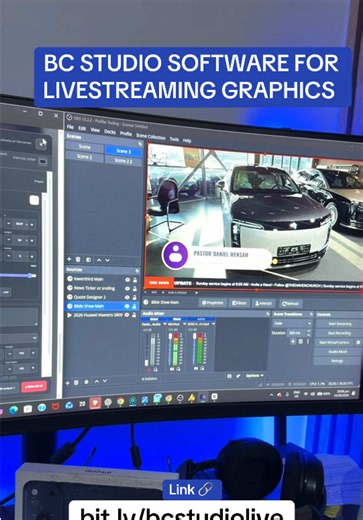
Task: Switch audio mixer layout icon left of Options
Action: point(229,376)
